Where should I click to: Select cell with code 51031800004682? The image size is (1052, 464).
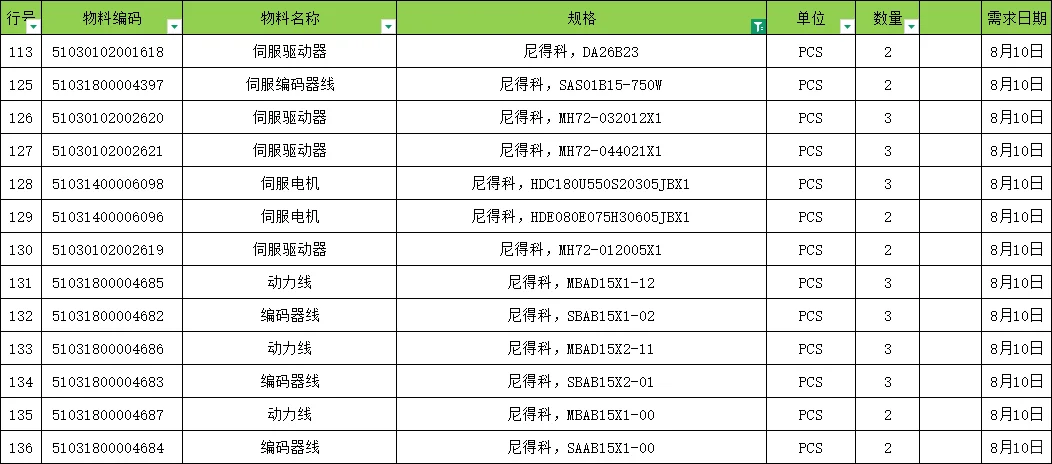tap(112, 315)
